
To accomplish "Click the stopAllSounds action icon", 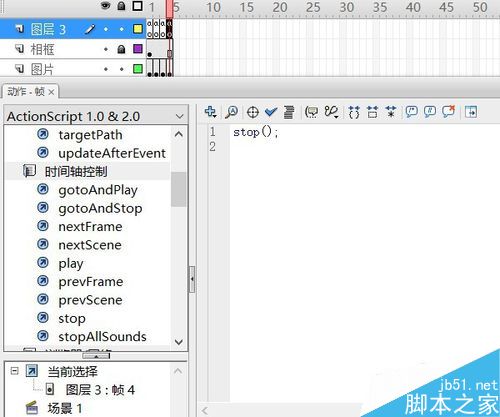I will click(43, 336).
